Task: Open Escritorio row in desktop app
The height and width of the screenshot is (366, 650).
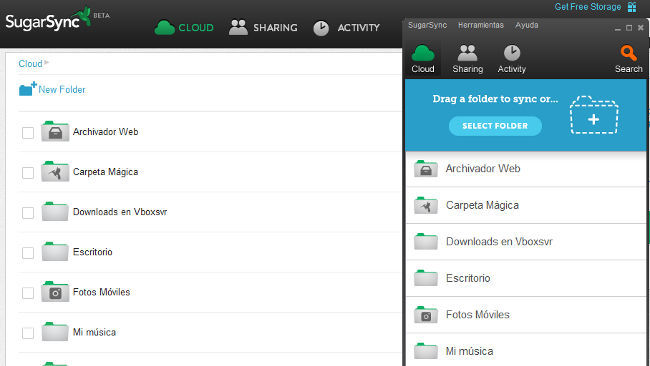Action: 526,278
